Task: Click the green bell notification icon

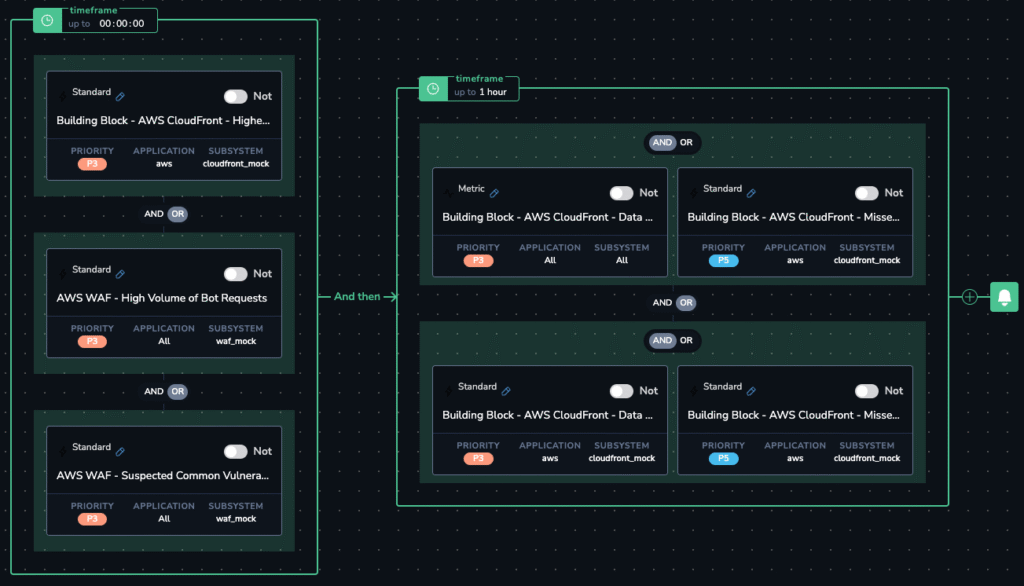Action: pos(1004,297)
